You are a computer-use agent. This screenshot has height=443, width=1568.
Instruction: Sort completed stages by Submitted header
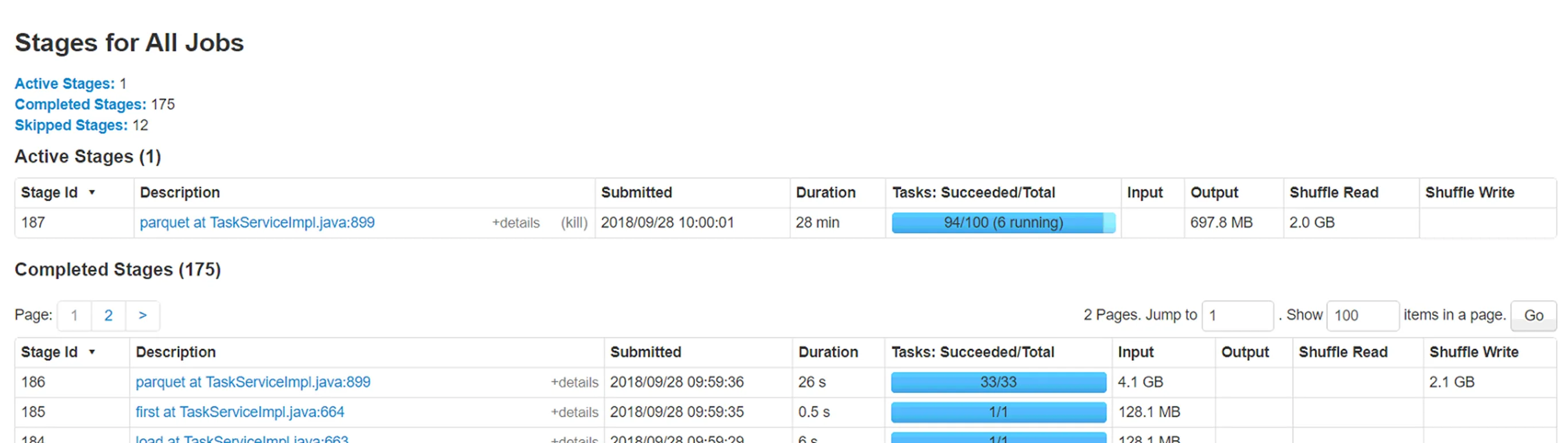tap(645, 352)
